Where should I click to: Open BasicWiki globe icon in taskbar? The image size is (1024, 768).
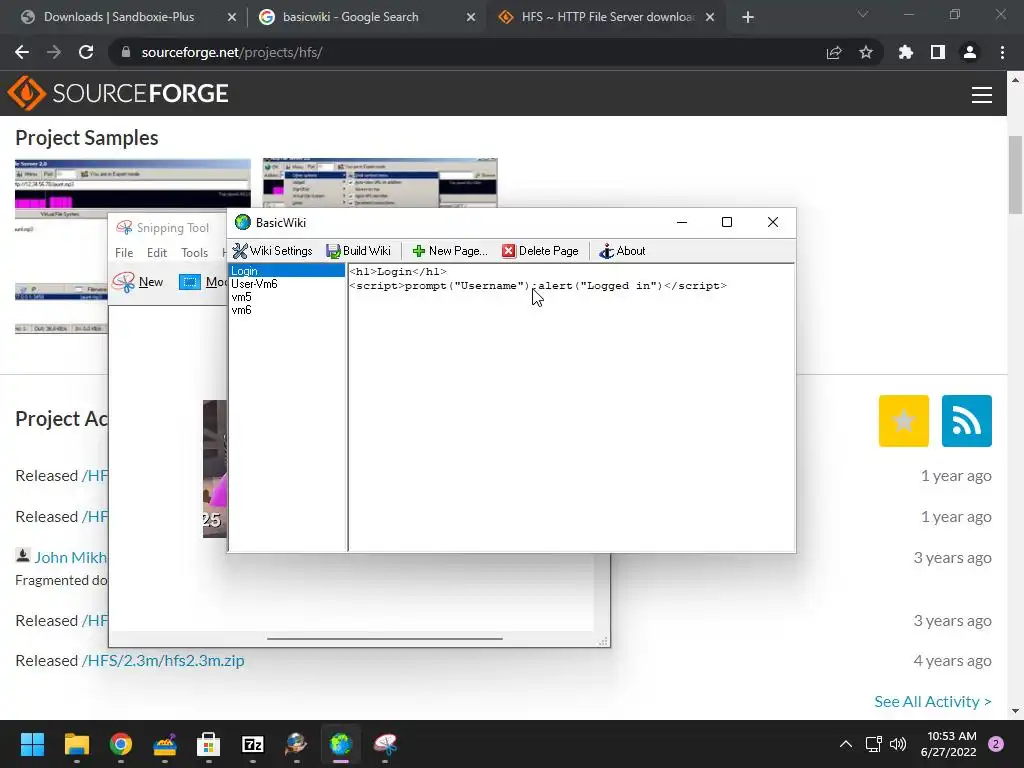[341, 744]
